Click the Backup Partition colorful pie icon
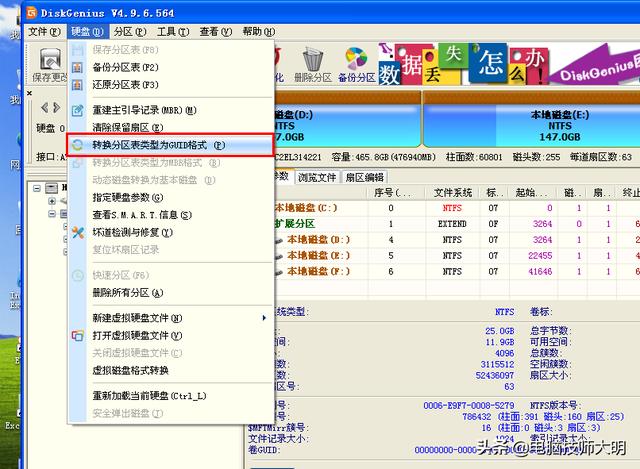 coord(356,59)
